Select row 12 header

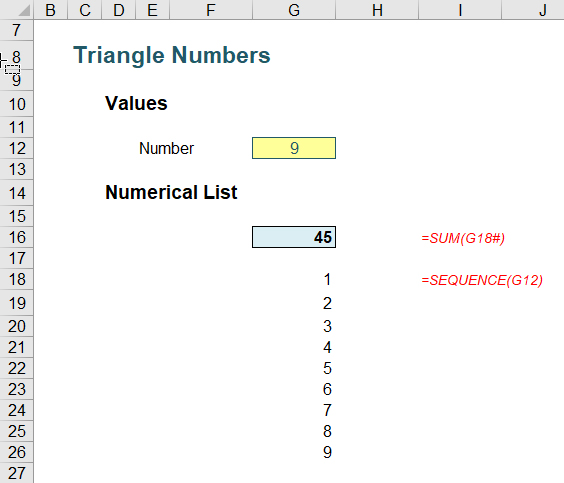coord(17,148)
